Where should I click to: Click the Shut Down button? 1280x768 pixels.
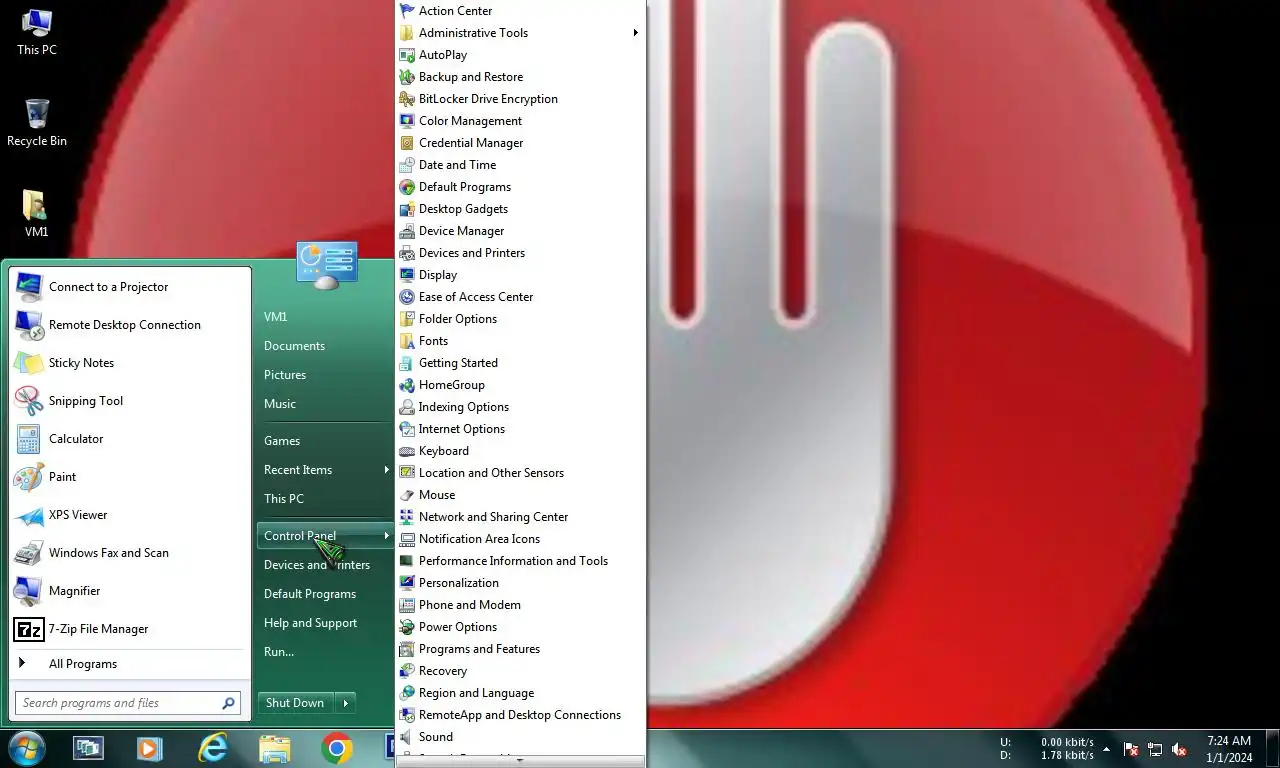(295, 703)
